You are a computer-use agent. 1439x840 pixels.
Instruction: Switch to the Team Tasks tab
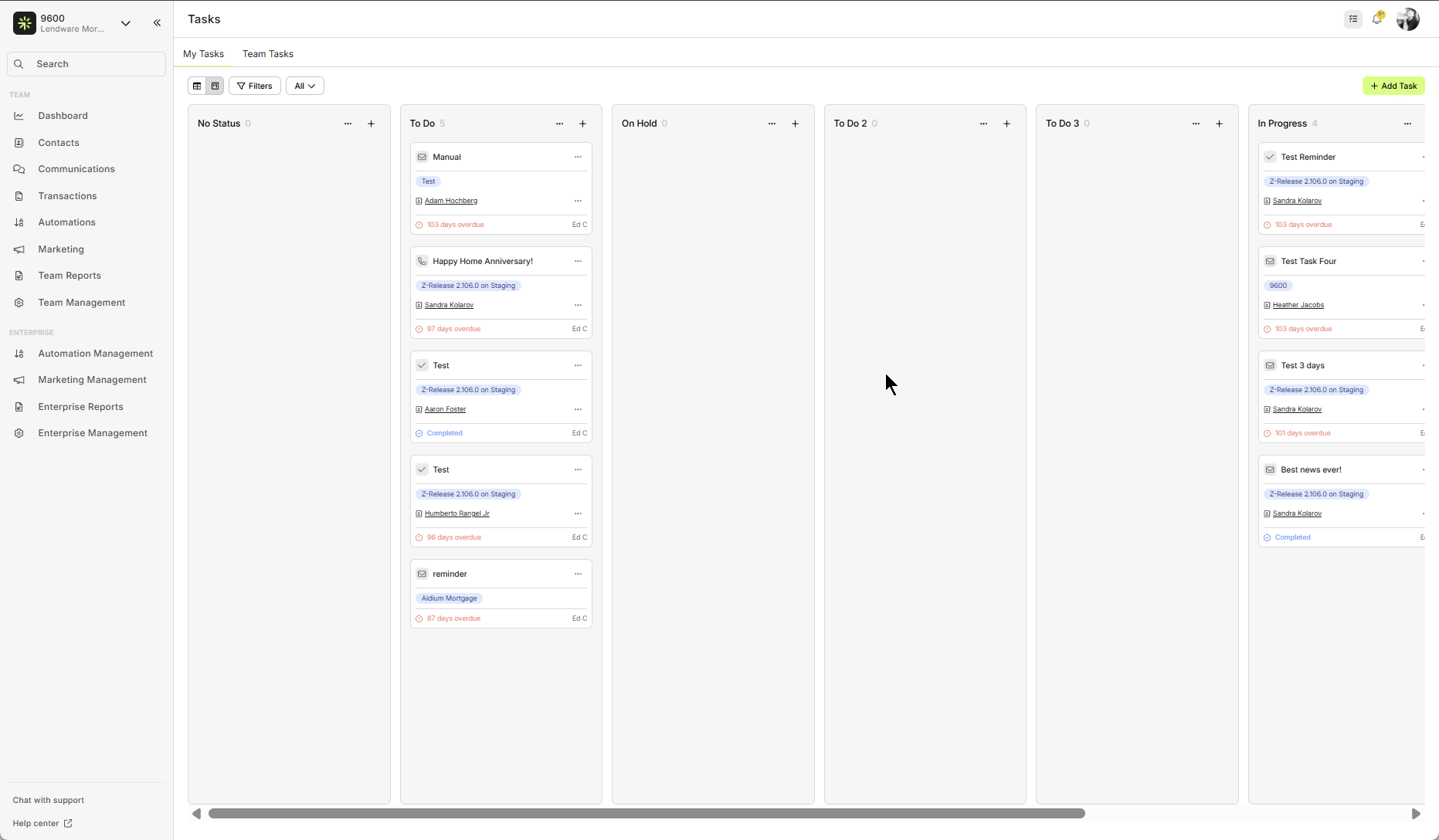267,53
